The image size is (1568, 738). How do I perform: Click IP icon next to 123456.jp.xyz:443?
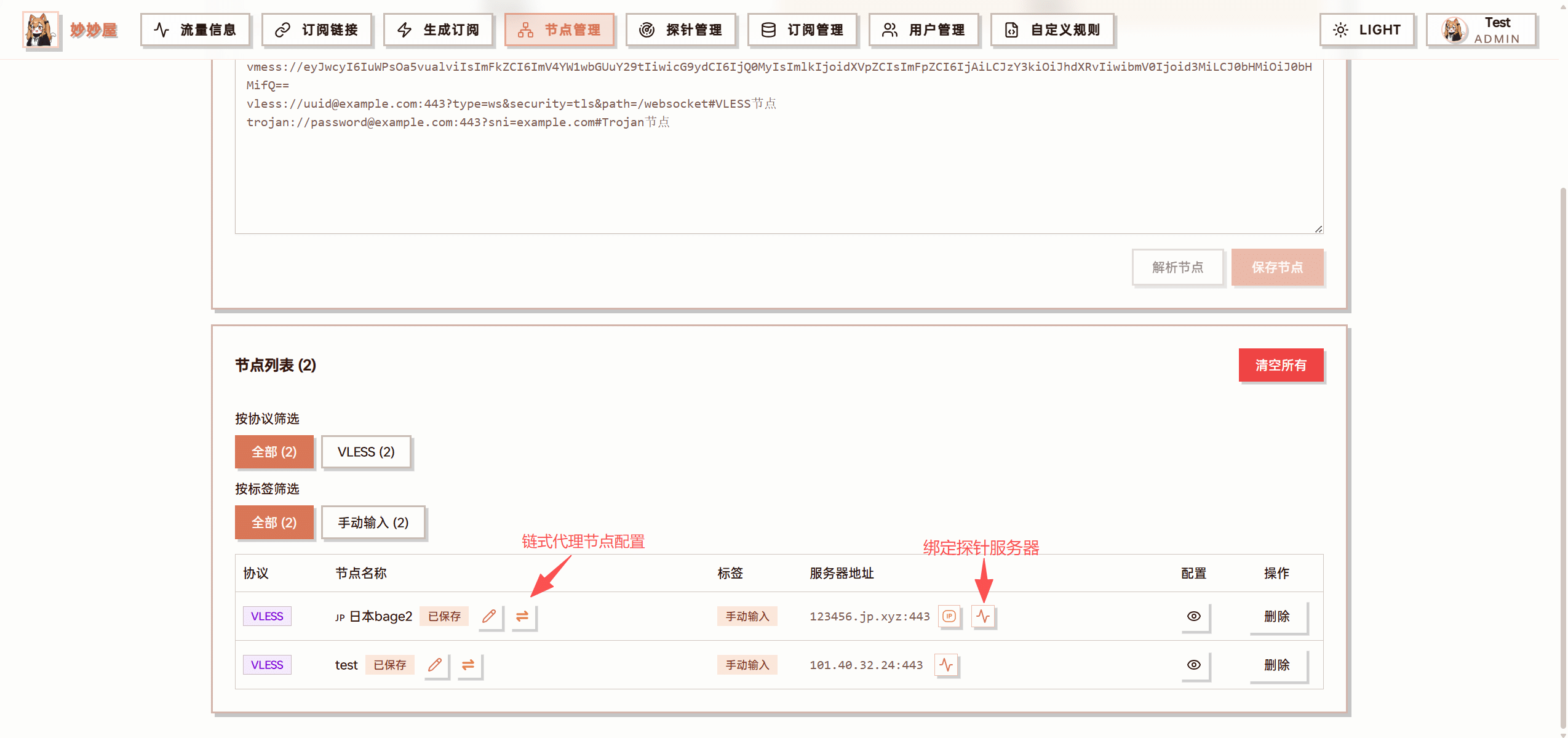[949, 616]
